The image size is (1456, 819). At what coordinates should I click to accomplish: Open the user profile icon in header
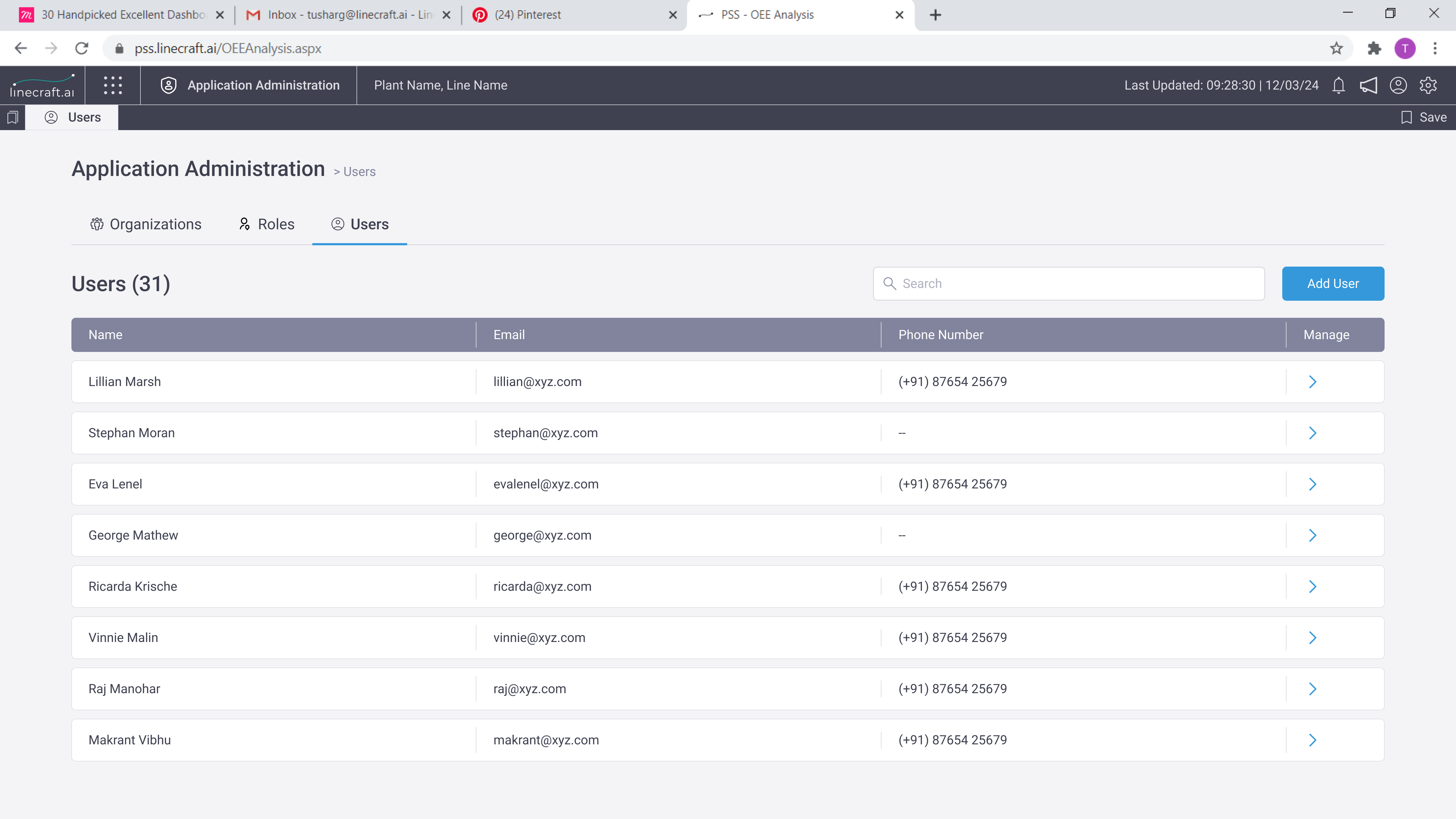click(1398, 85)
